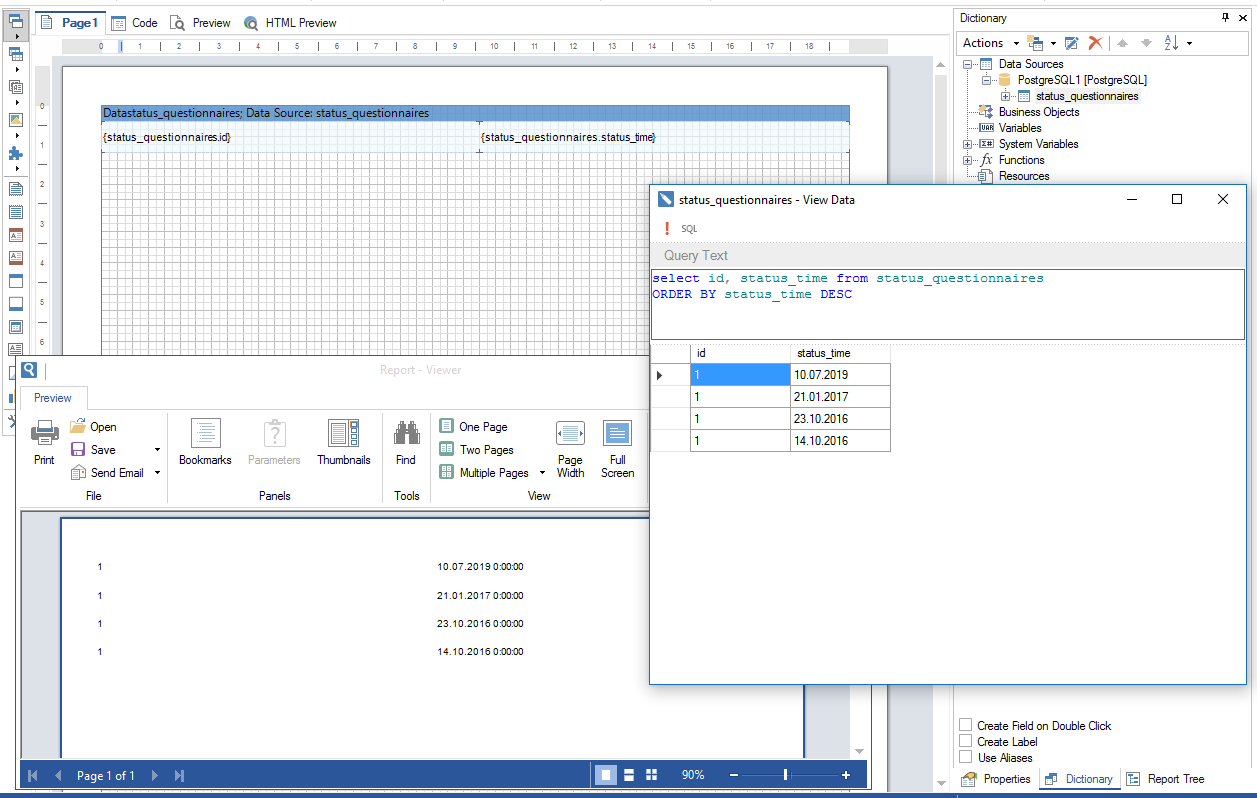Viewport: 1257px width, 798px height.
Task: Select the Page1 tab
Action: pos(70,22)
